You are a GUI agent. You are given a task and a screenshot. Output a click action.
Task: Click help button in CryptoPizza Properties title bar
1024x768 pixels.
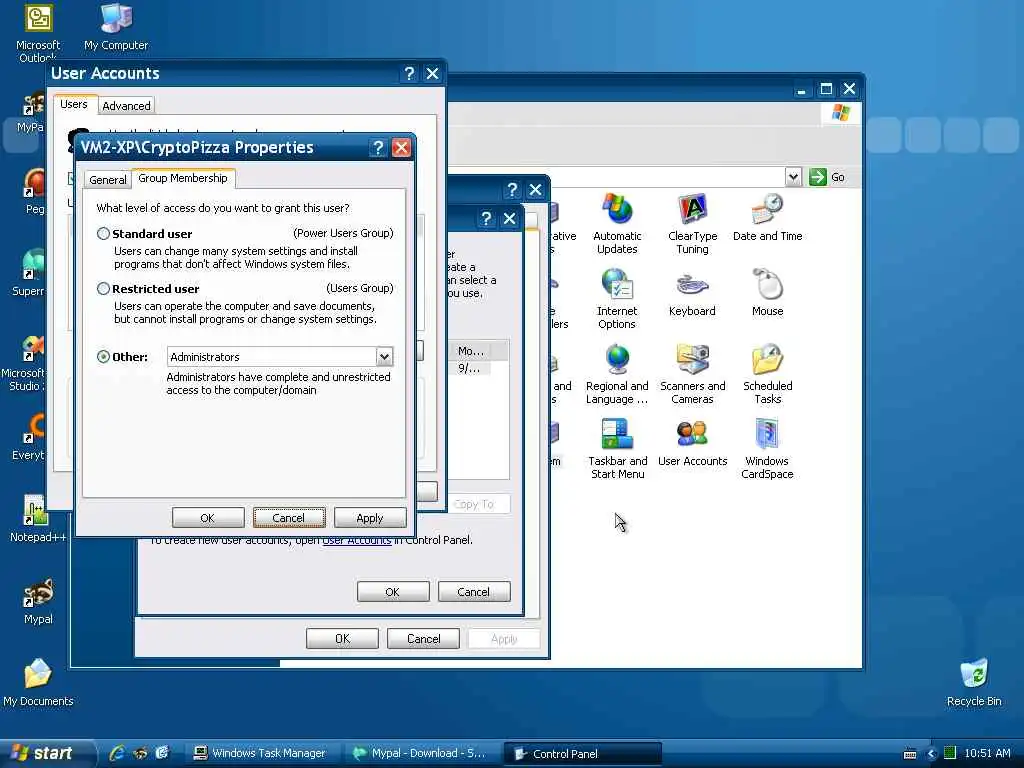(377, 148)
